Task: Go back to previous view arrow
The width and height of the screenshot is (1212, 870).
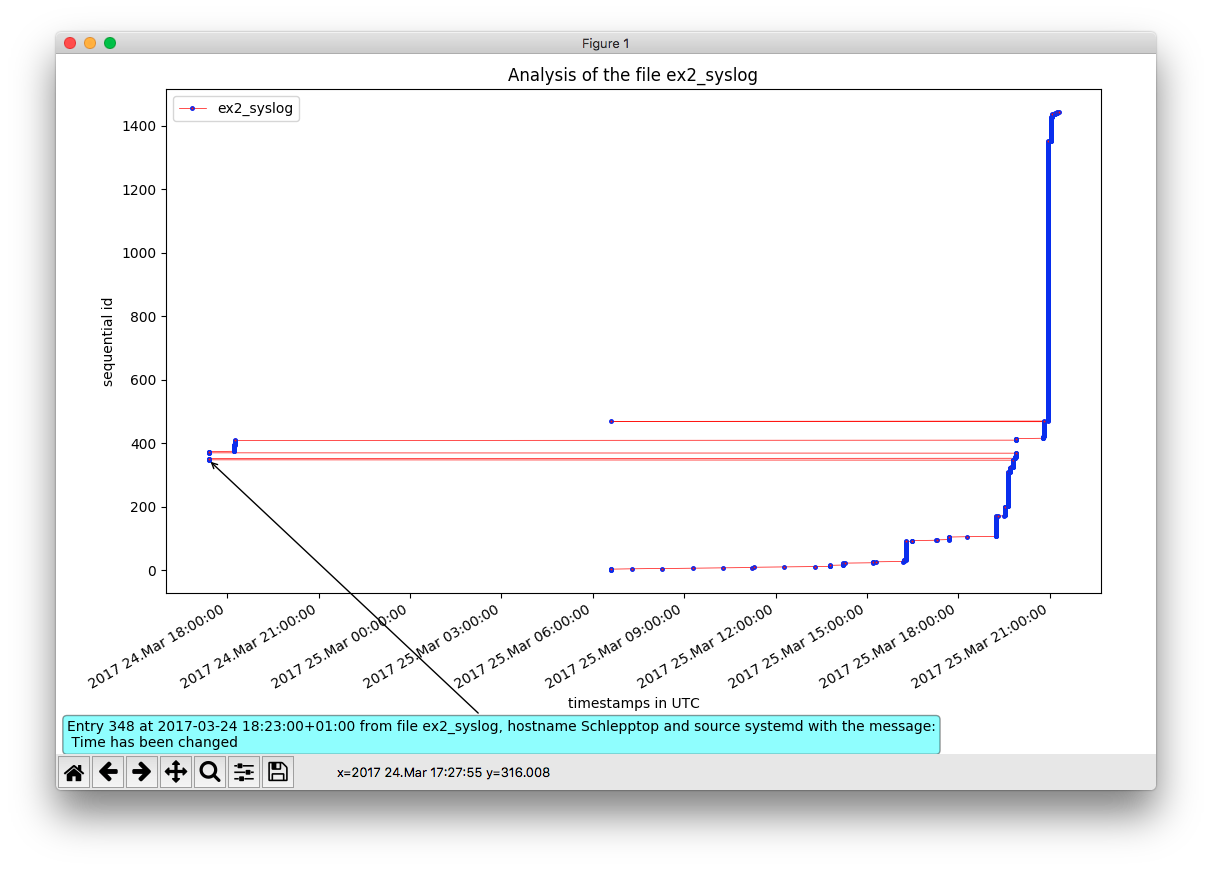Action: pyautogui.click(x=108, y=772)
